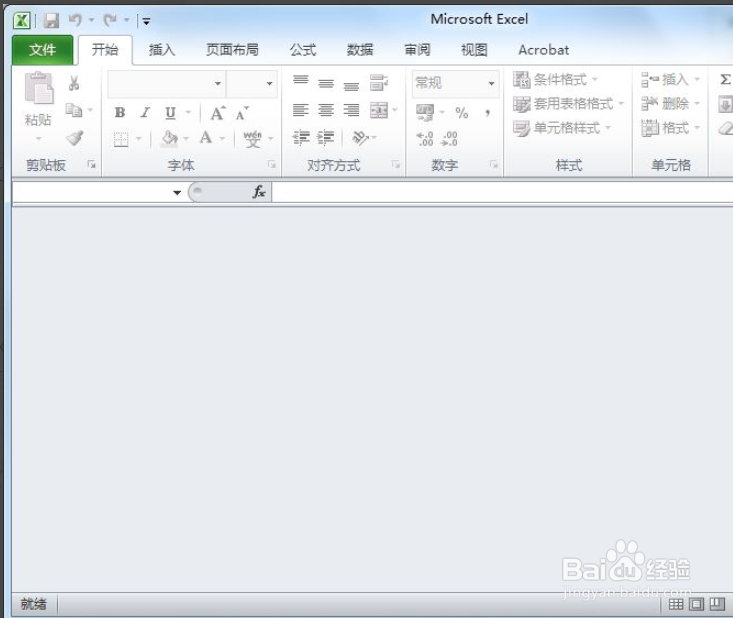Switch to the 审阅 (Review) tab
This screenshot has height=618, width=733.
417,50
